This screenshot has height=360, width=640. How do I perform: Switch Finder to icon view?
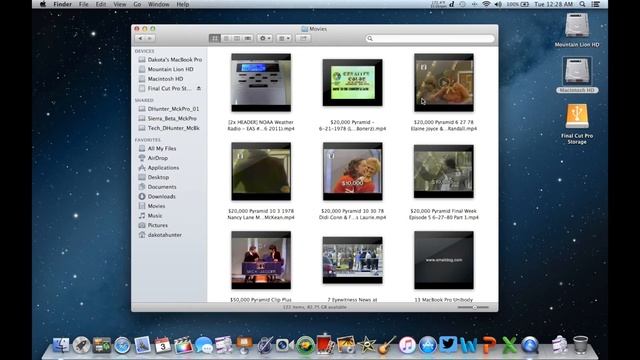(215, 38)
